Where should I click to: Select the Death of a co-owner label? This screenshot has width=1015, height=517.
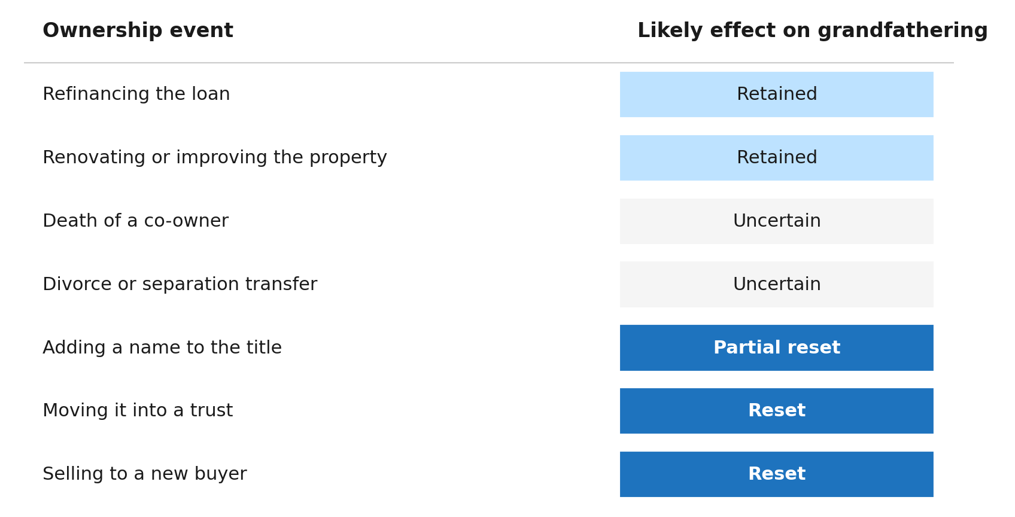point(135,221)
